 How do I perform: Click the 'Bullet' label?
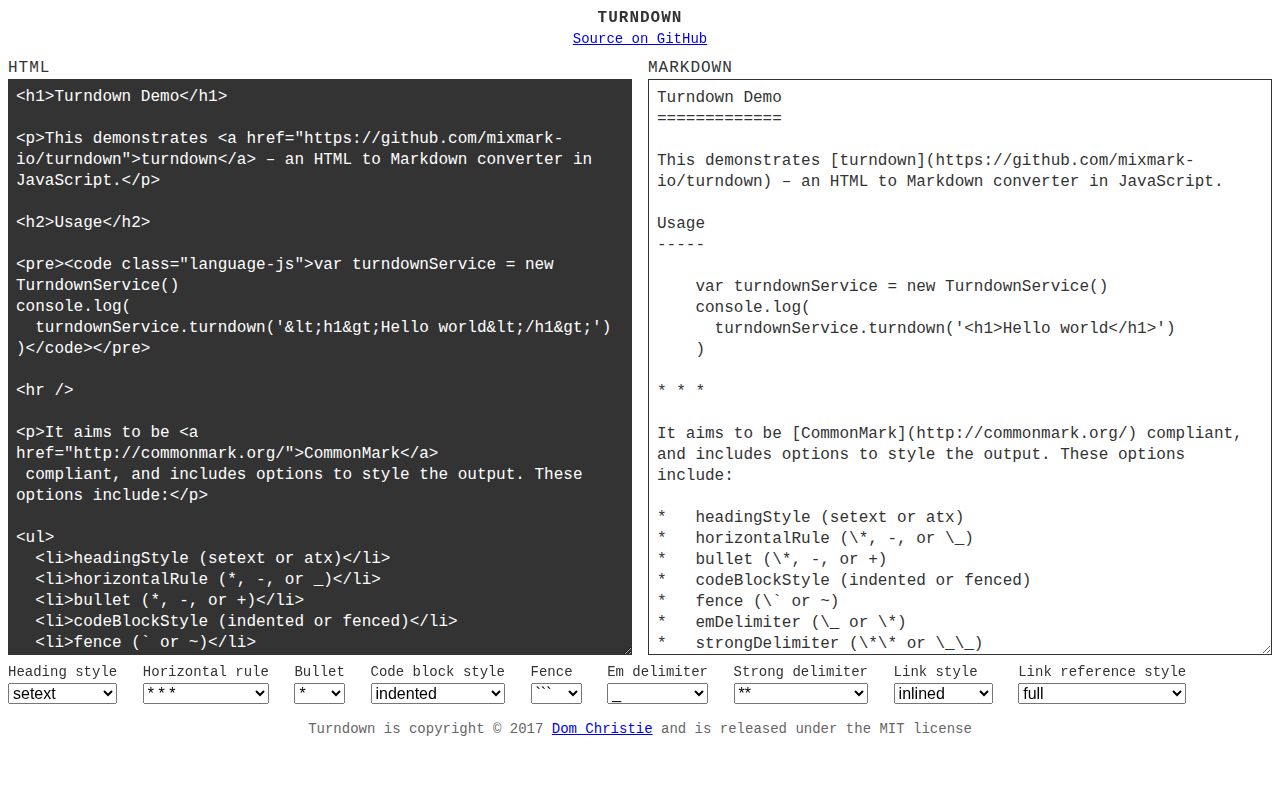click(319, 672)
